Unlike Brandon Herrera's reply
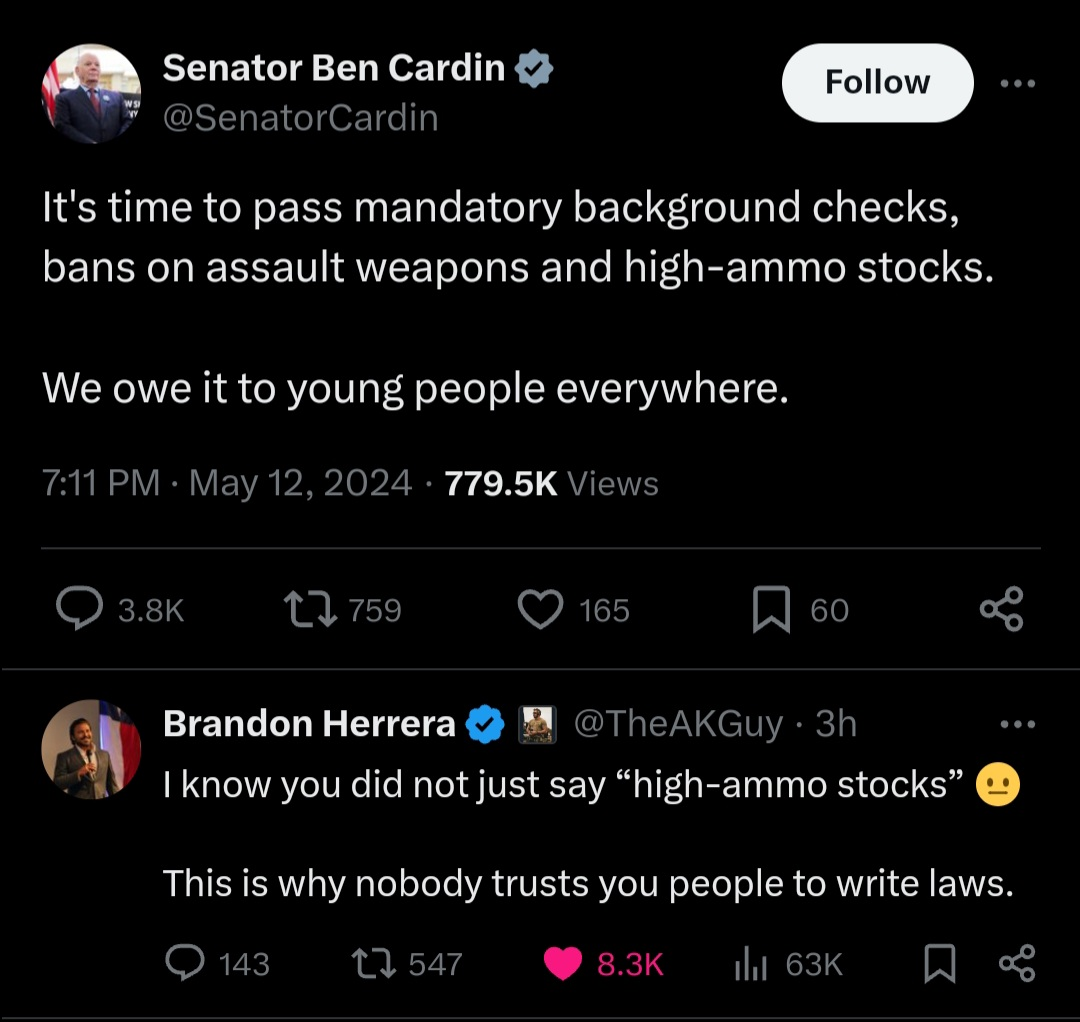This screenshot has height=1022, width=1080. pos(562,963)
